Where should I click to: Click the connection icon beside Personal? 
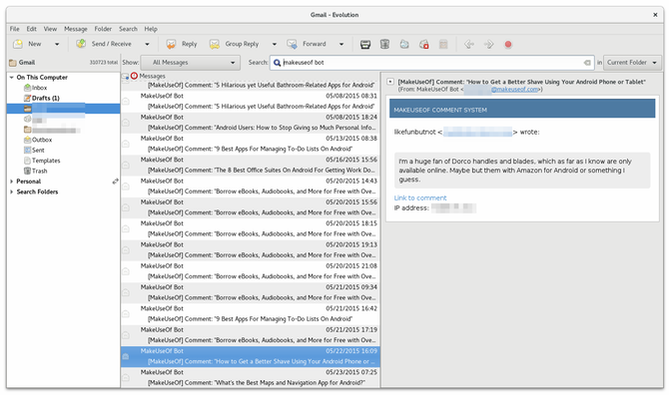(x=115, y=181)
